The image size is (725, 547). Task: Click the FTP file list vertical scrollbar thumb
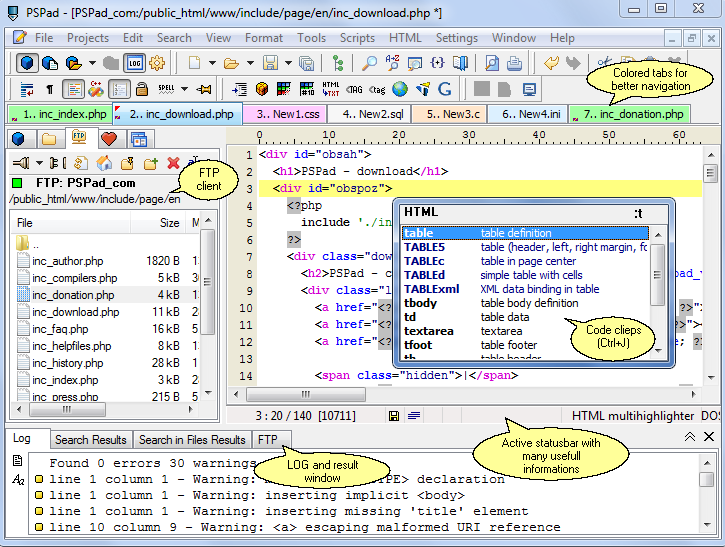(208, 282)
